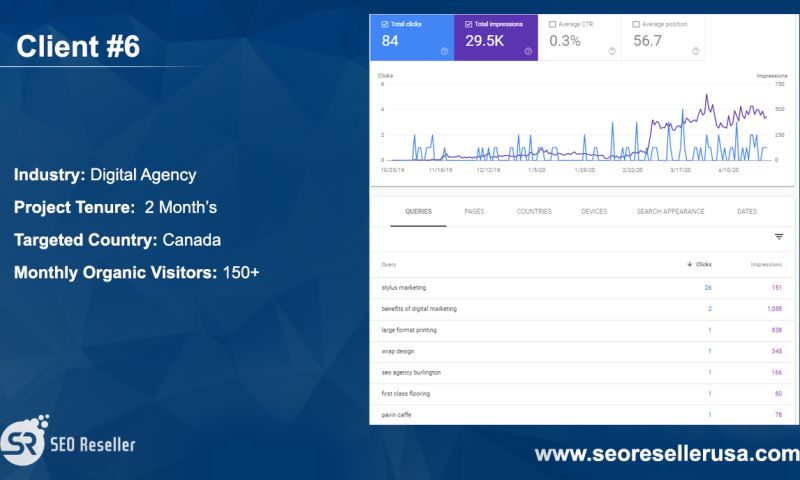Select the Search Appearance tab

[670, 212]
